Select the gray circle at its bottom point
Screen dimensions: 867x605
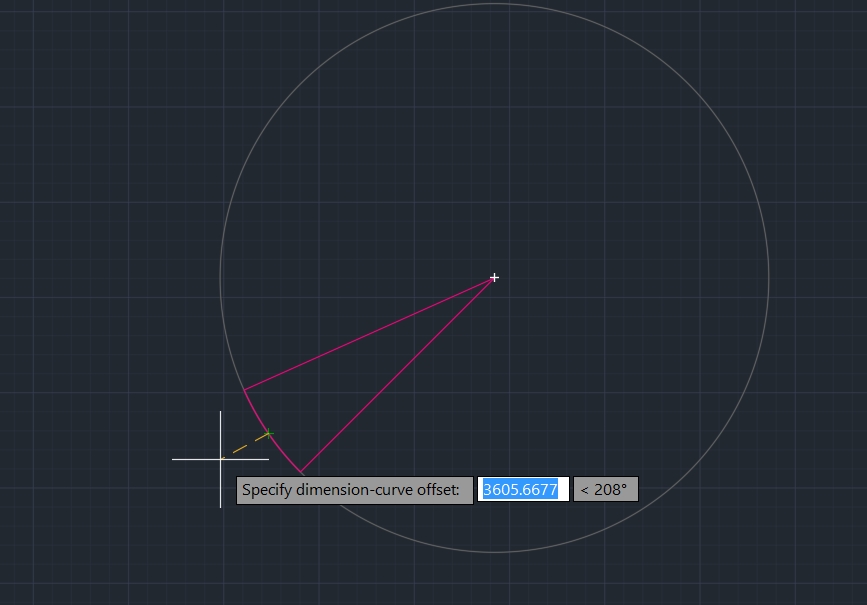494,552
